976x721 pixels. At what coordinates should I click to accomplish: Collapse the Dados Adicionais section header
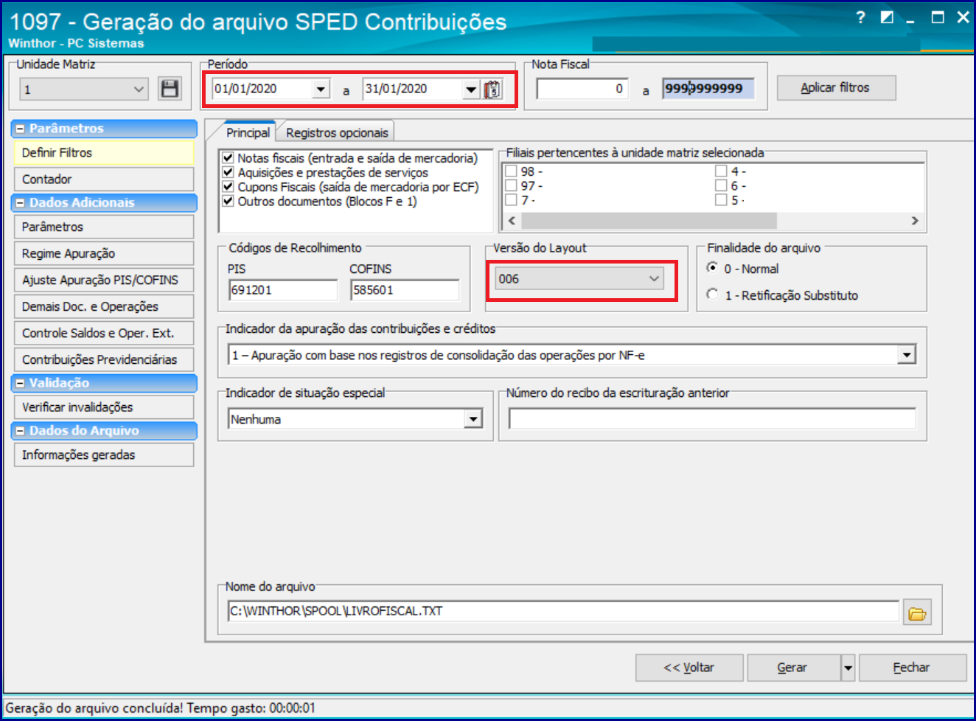20,202
